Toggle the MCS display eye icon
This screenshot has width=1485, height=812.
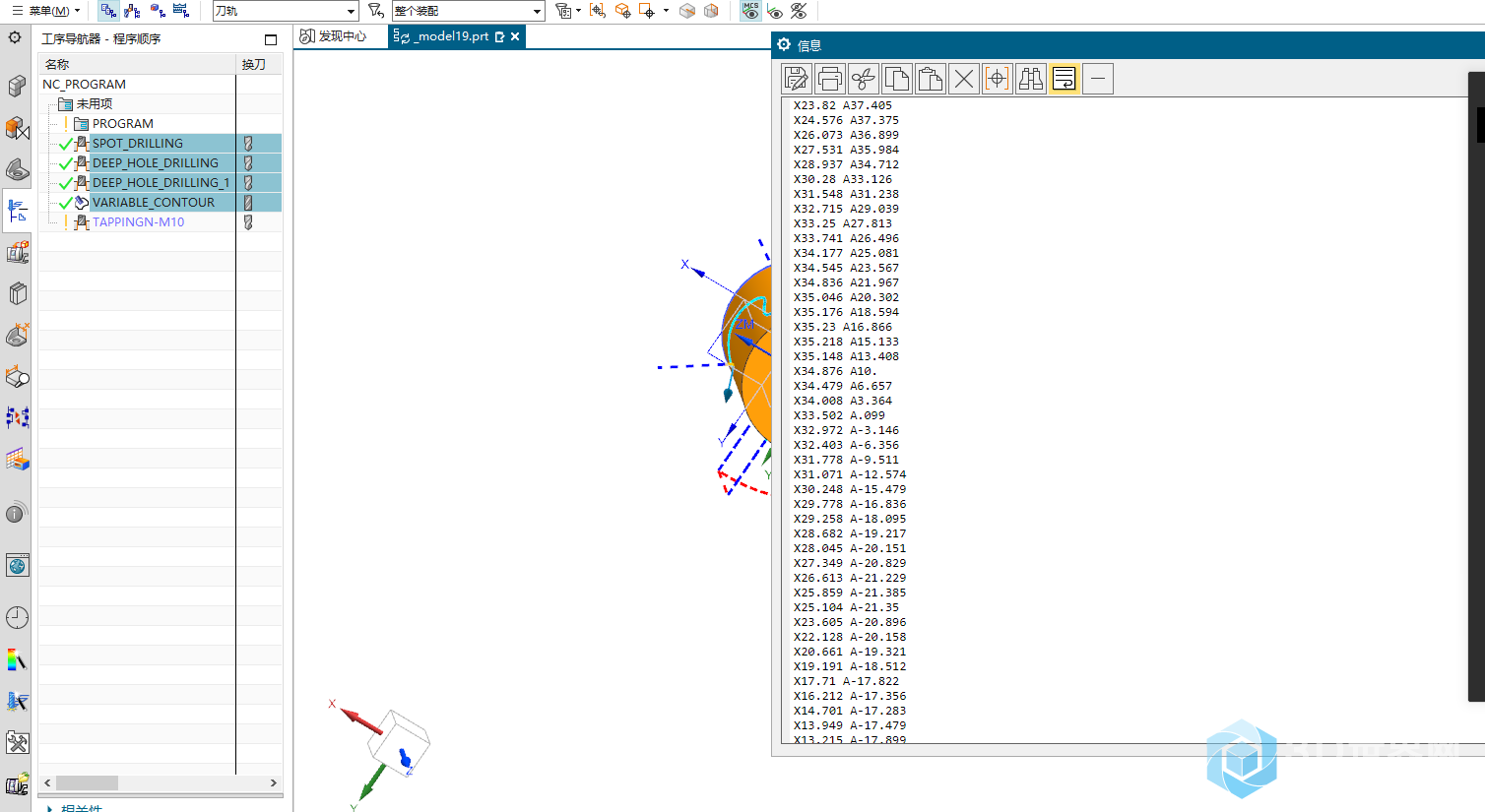point(750,11)
